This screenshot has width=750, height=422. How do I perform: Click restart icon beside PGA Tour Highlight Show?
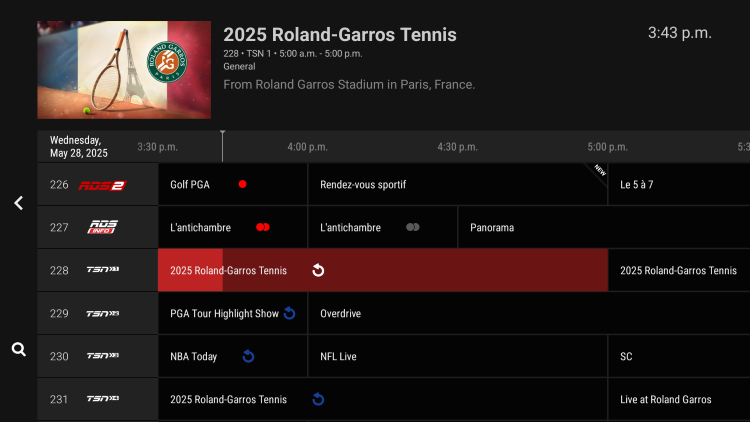coord(289,313)
